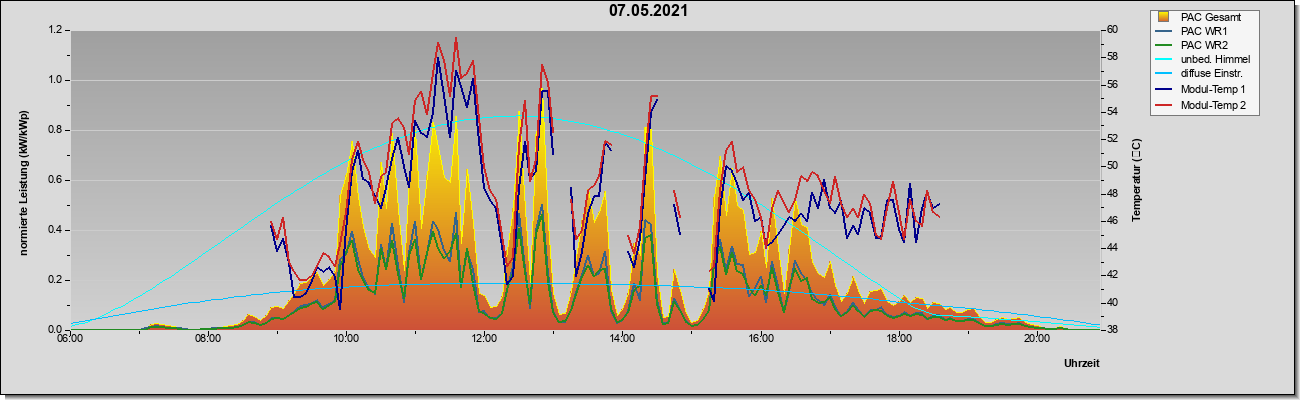Viewport: 1300px width, 400px height.
Task: Click the 16:00 time axis tick
Action: [x=761, y=338]
